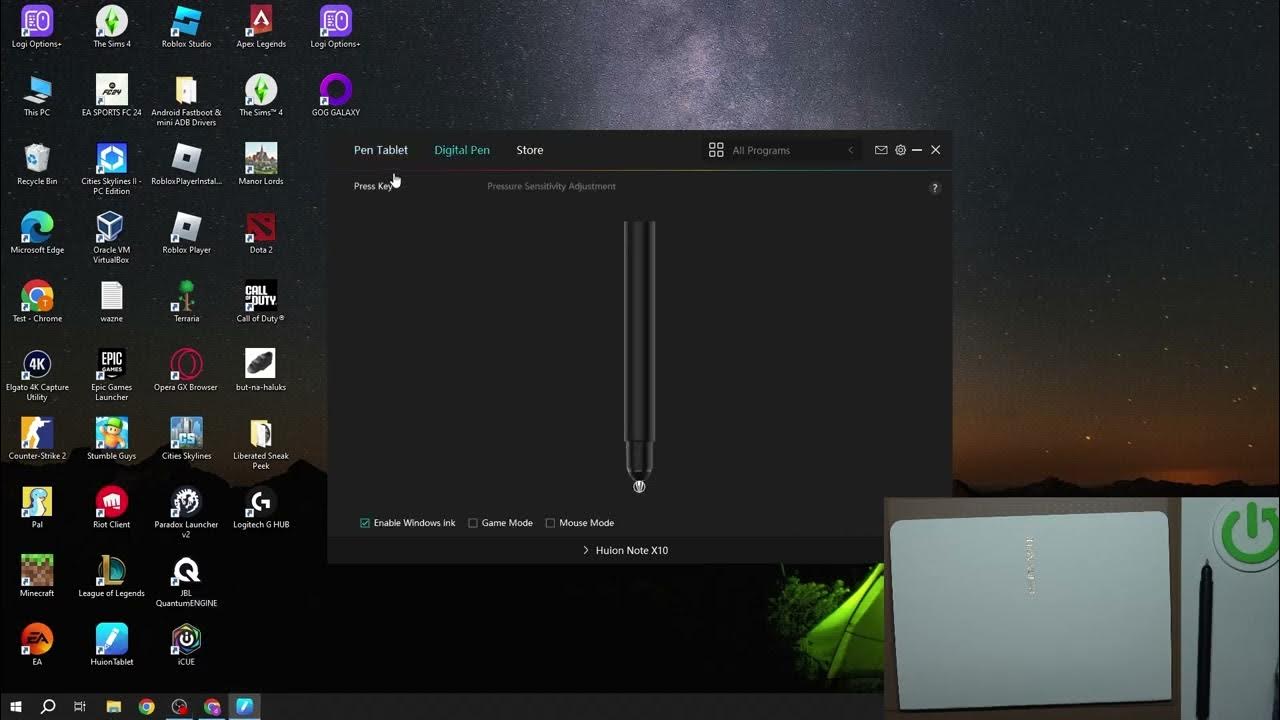1280x720 pixels.
Task: Enable the Game Mode checkbox
Action: point(473,523)
